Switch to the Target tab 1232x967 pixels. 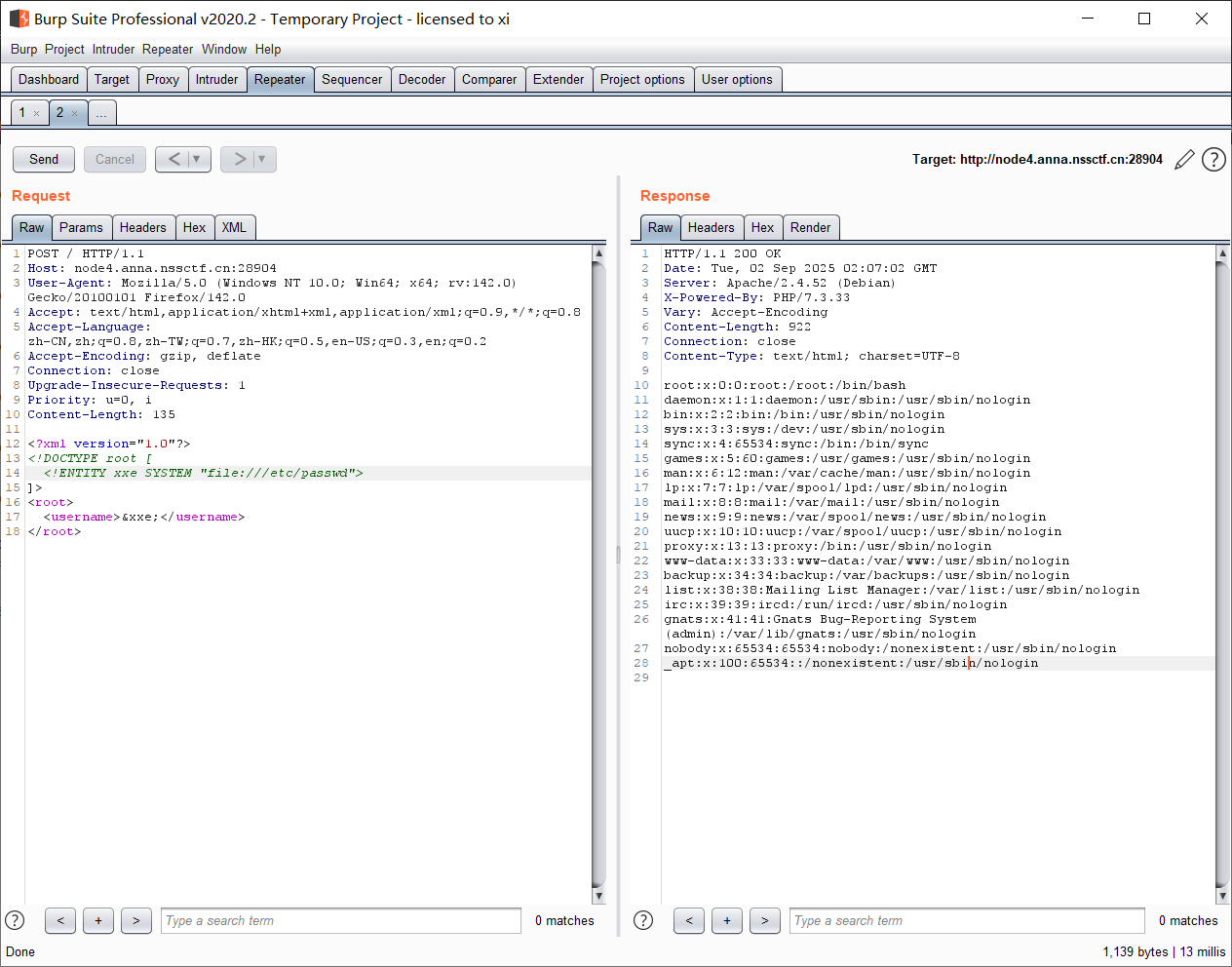pos(112,80)
